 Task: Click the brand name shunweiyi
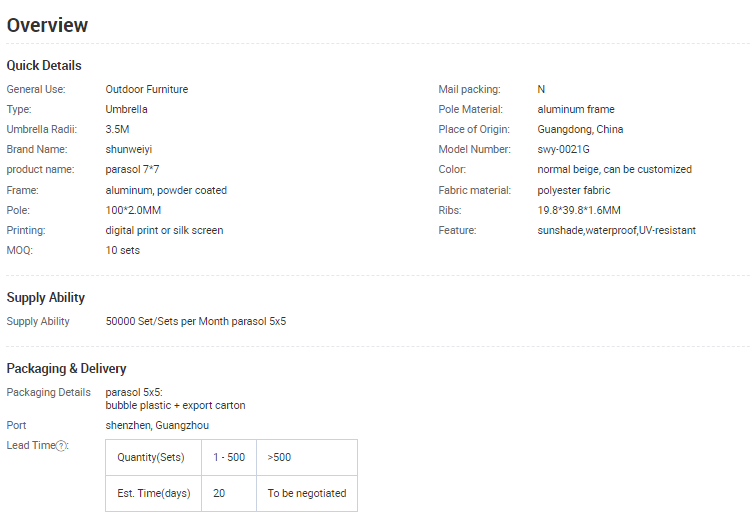point(129,149)
